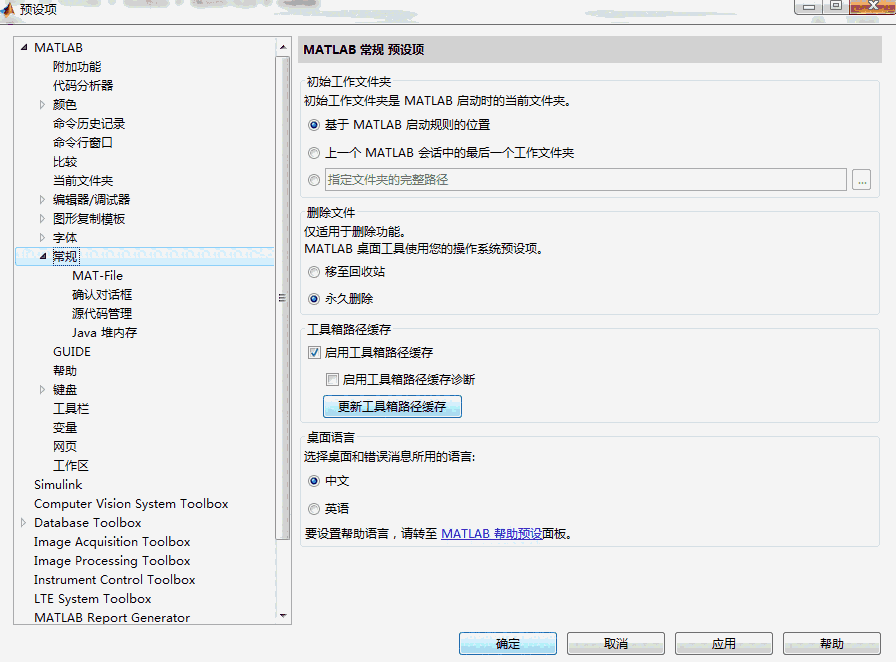896x662 pixels.
Task: Select 工具栏 in the tree
Action: pos(71,409)
